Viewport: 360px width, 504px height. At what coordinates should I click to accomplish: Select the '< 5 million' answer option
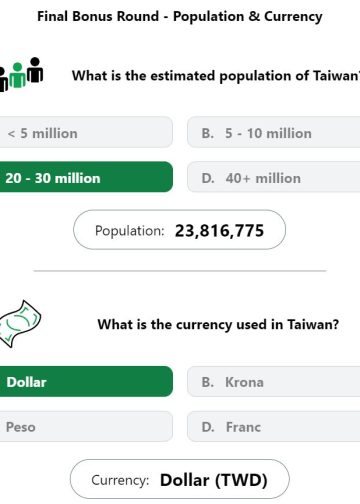click(86, 132)
